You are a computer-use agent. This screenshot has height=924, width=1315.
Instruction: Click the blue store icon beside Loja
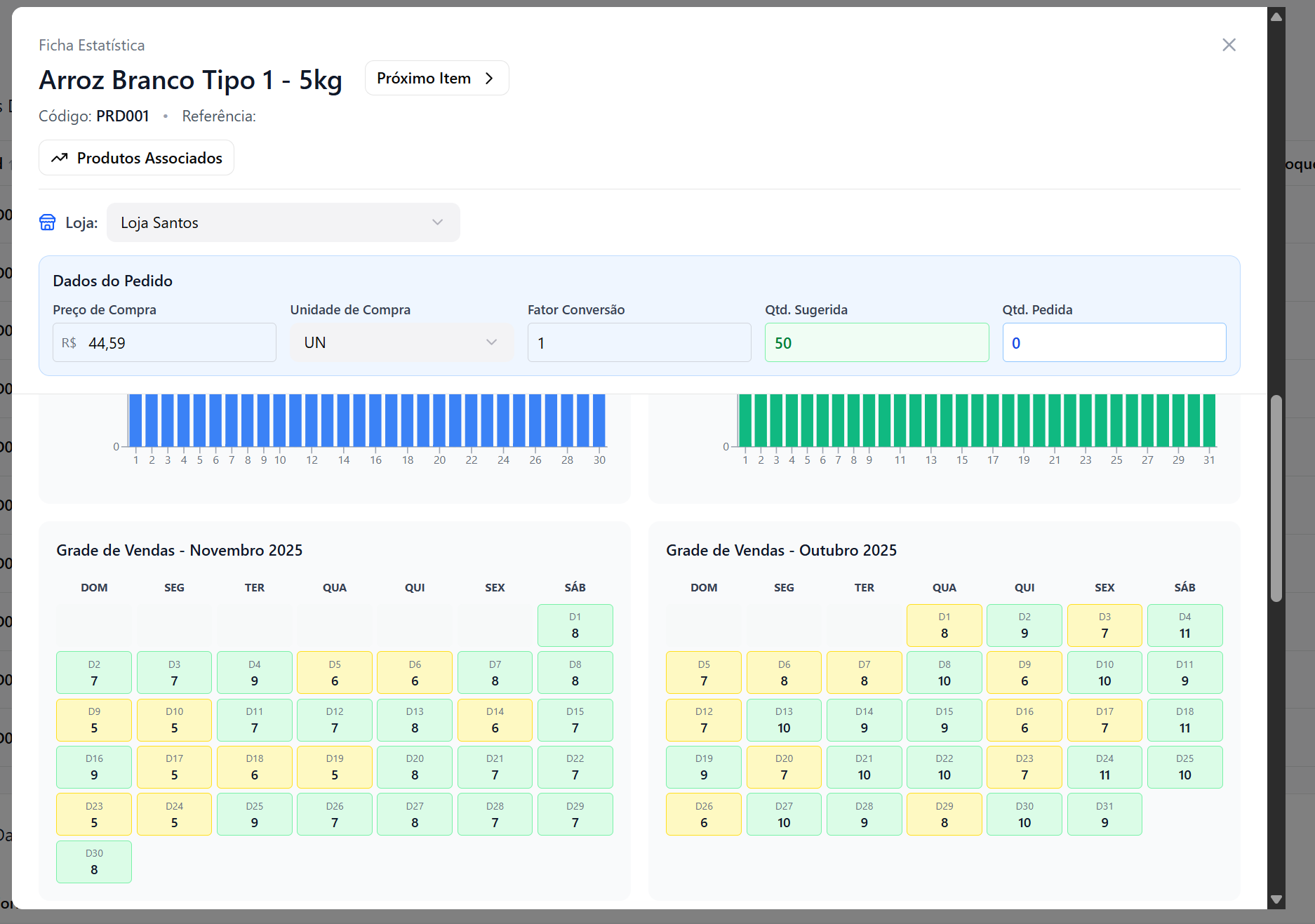47,222
